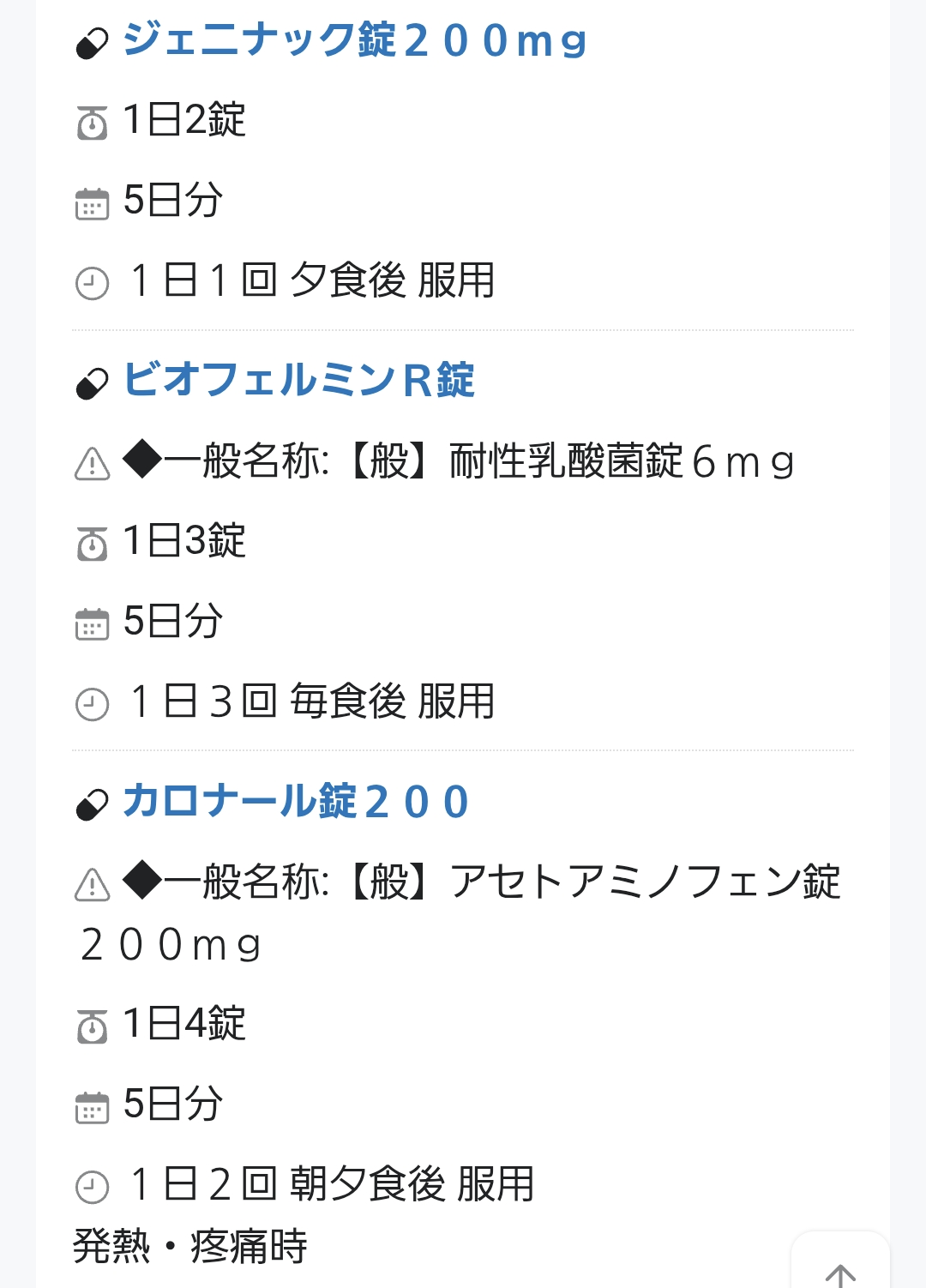Click the calendar icon in カロナール section

pos(93,1107)
